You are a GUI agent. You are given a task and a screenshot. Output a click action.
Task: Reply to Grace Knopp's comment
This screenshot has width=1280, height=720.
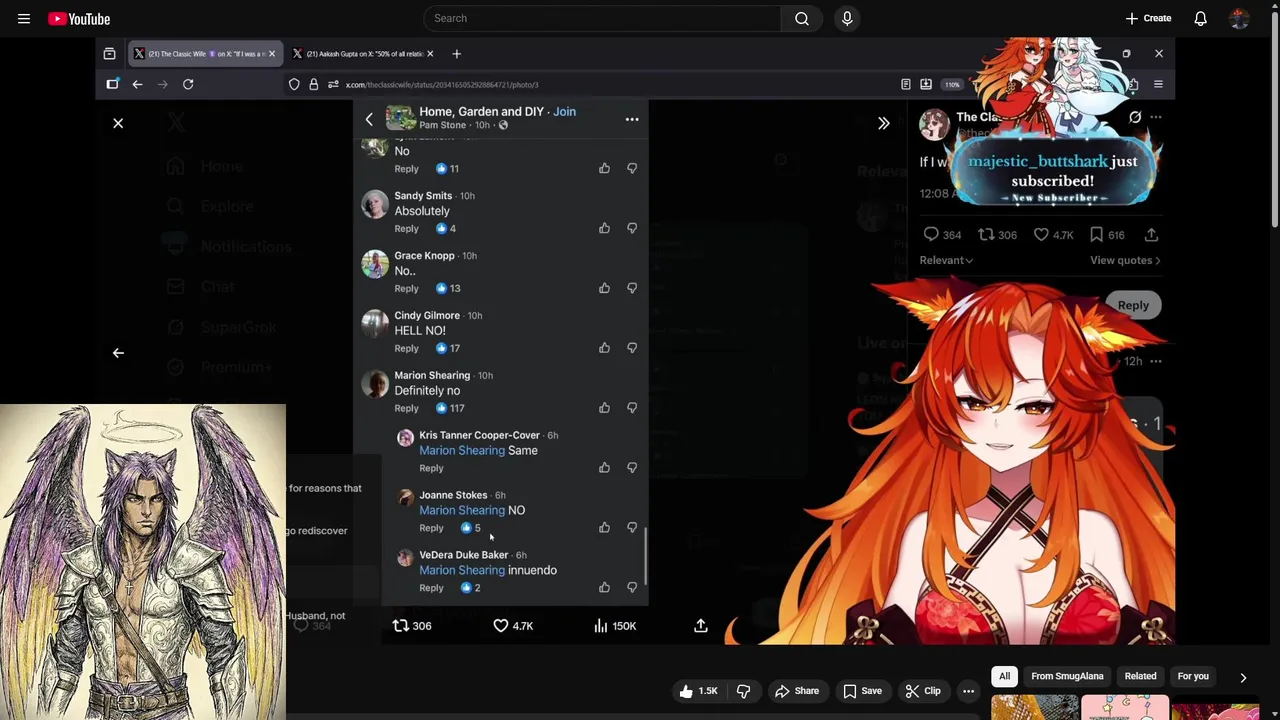coord(406,288)
